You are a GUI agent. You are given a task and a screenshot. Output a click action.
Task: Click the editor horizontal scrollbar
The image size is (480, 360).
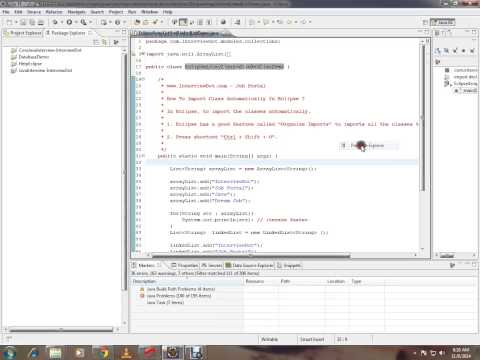tap(251, 256)
